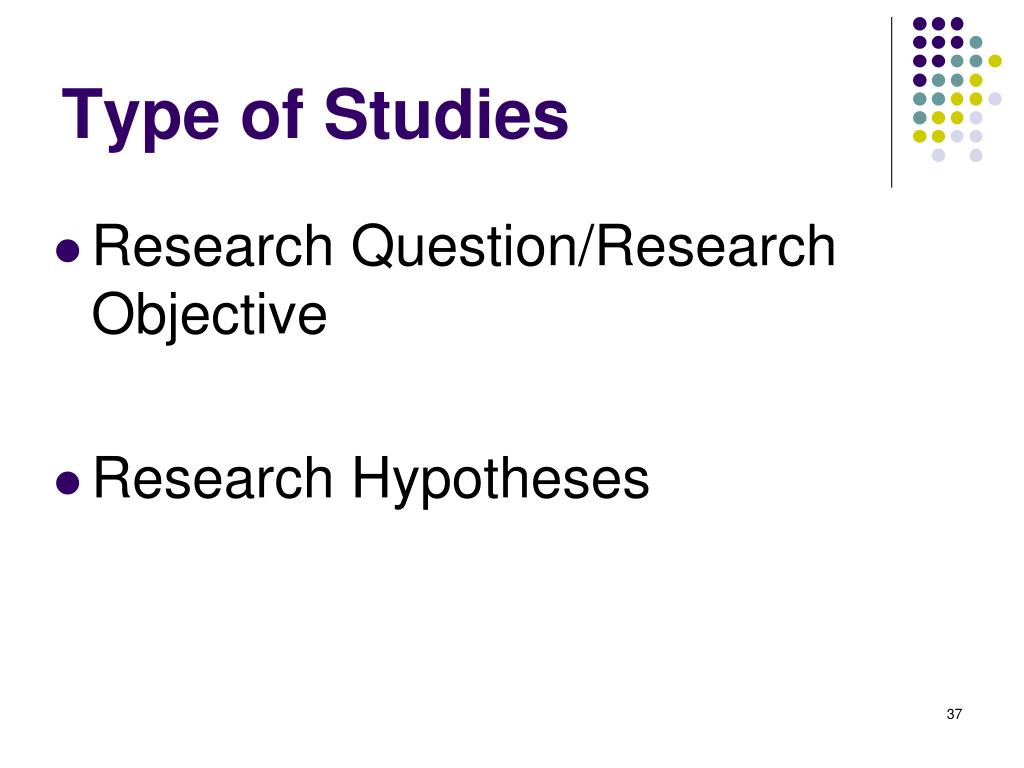This screenshot has height=768, width=1024.
Task: Click the bottom-right lavender dot
Action: coord(976,155)
